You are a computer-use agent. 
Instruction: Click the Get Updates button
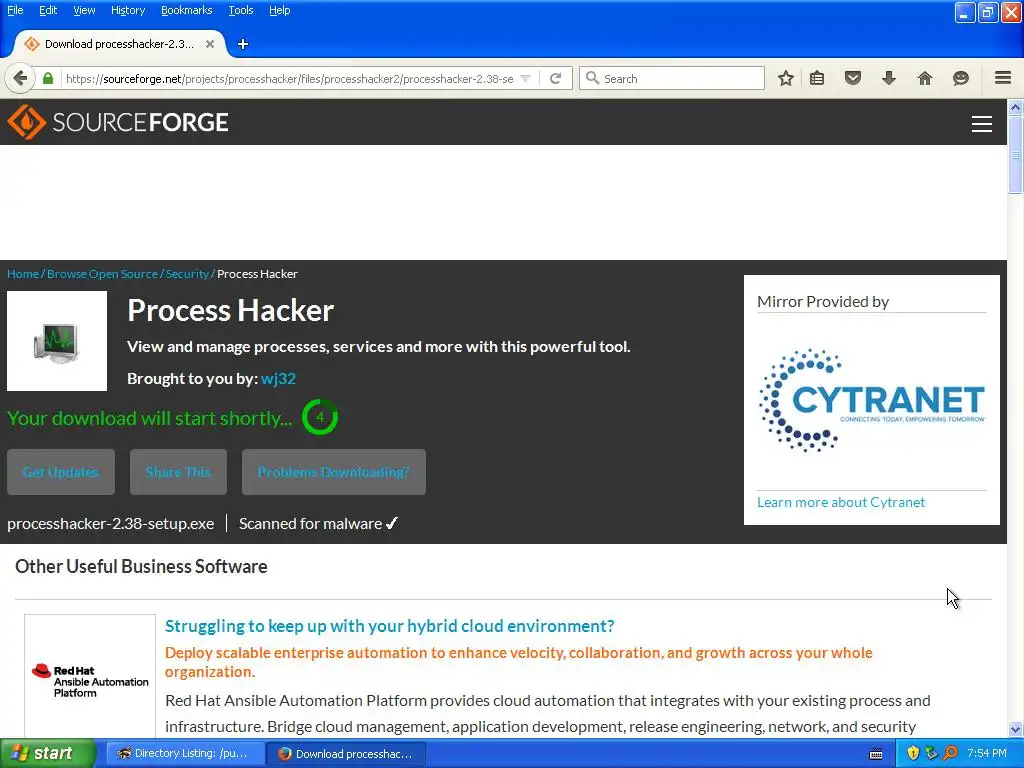[x=61, y=472]
